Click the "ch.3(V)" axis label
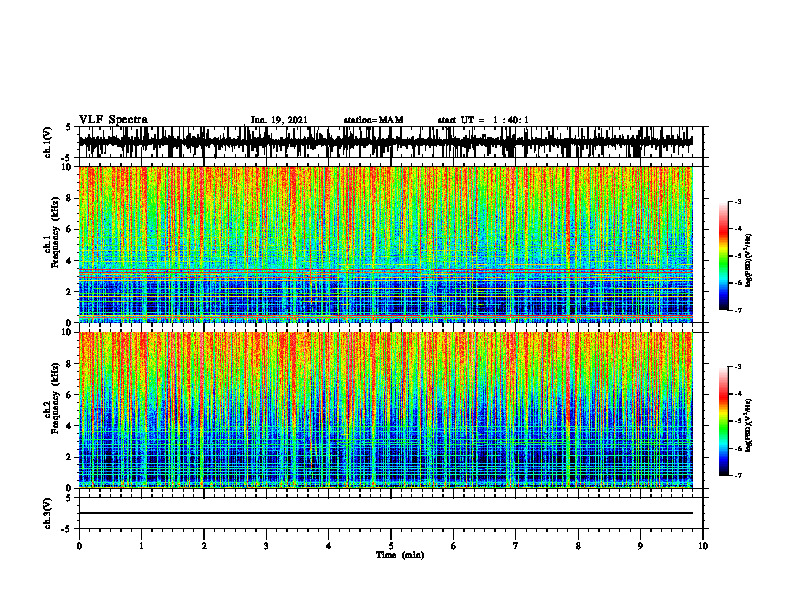This screenshot has width=792, height=612. coord(48,513)
